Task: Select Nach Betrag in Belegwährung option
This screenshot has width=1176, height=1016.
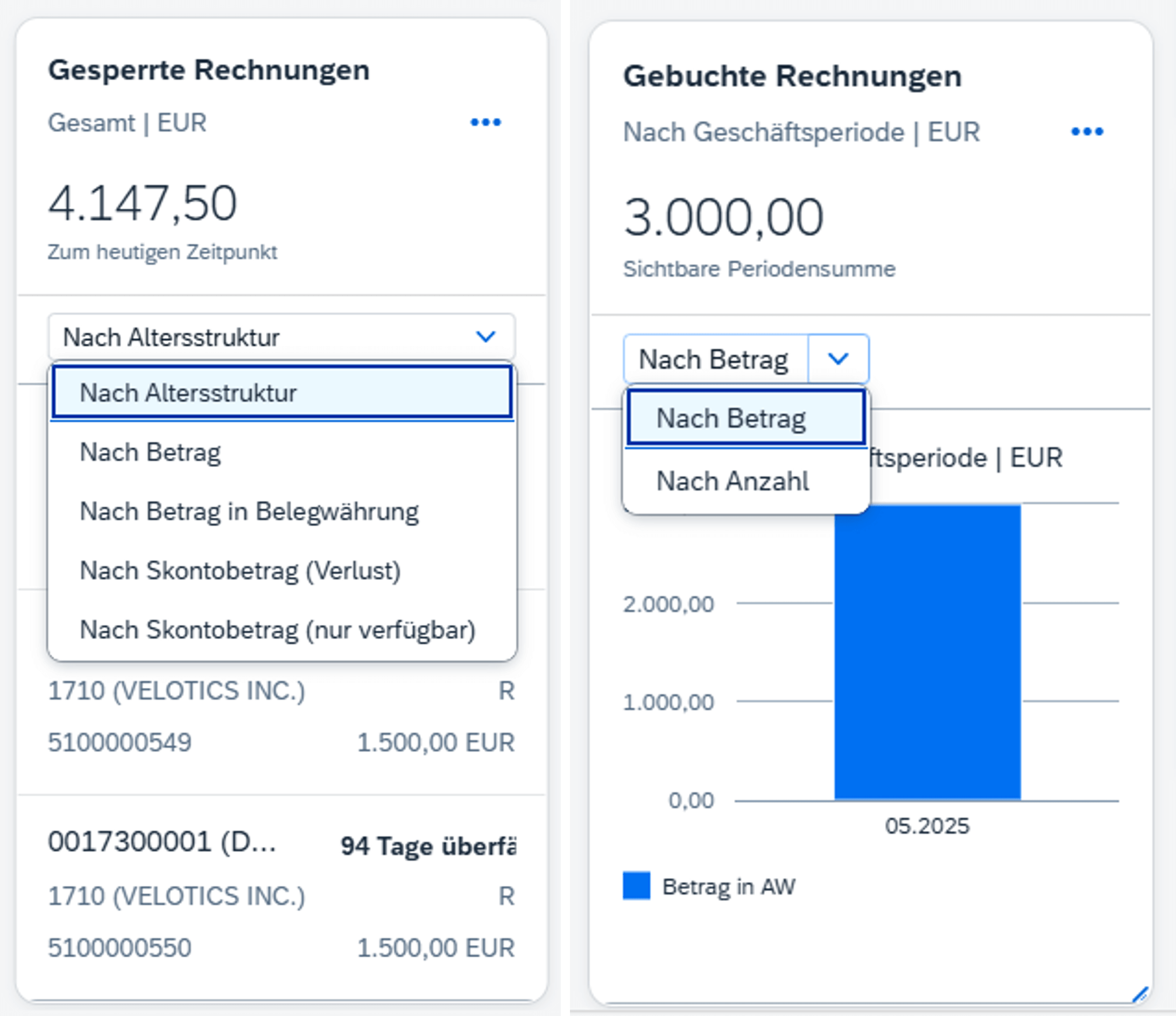Action: point(249,511)
